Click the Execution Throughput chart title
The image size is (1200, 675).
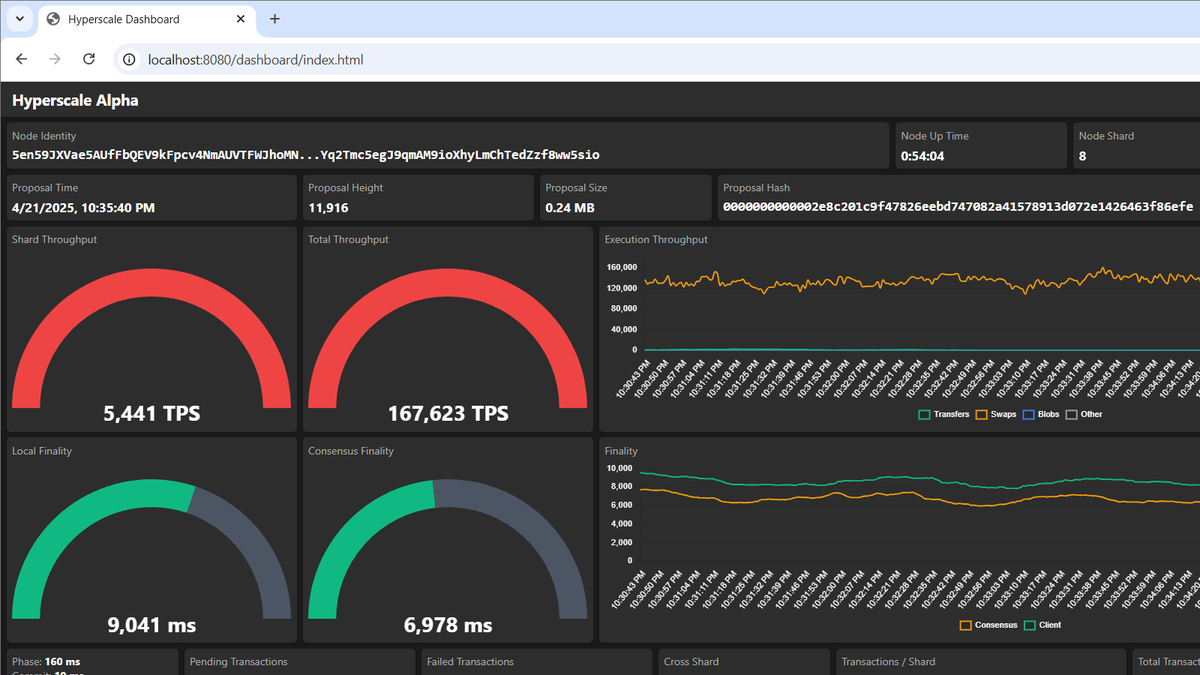tap(656, 240)
